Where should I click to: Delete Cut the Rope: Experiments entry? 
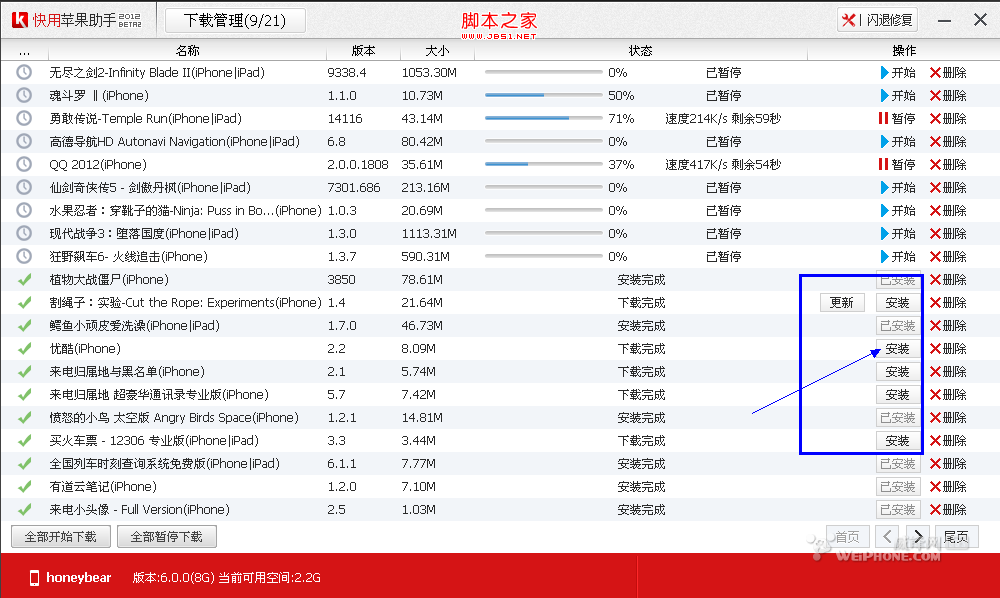pos(948,302)
